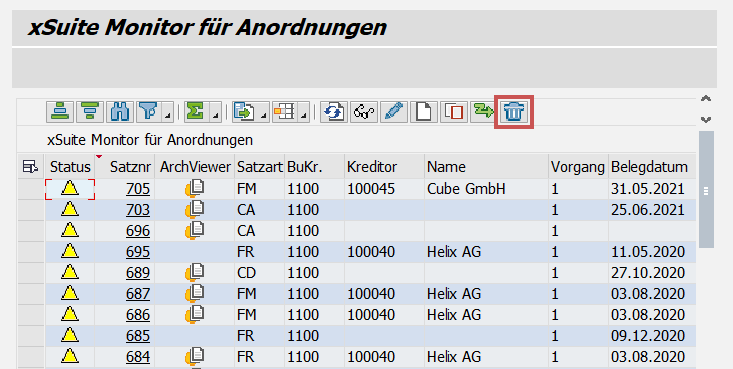Open record number 686 link
This screenshot has width=733, height=369.
[138, 315]
